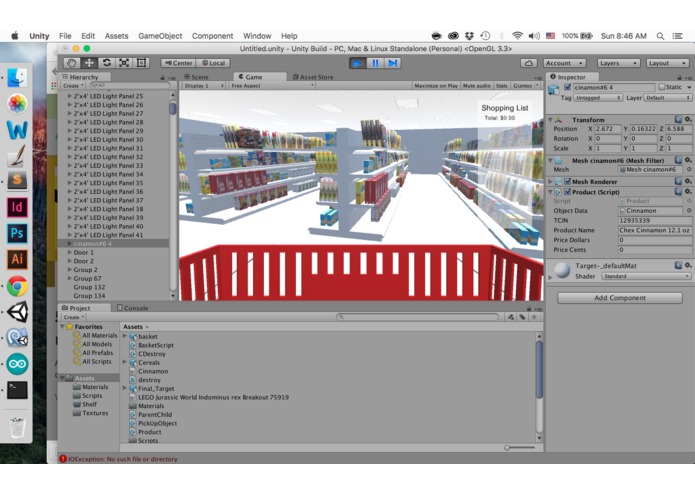Image resolution: width=695 pixels, height=494 pixels.
Task: Select the Rotate tool
Action: pos(106,63)
